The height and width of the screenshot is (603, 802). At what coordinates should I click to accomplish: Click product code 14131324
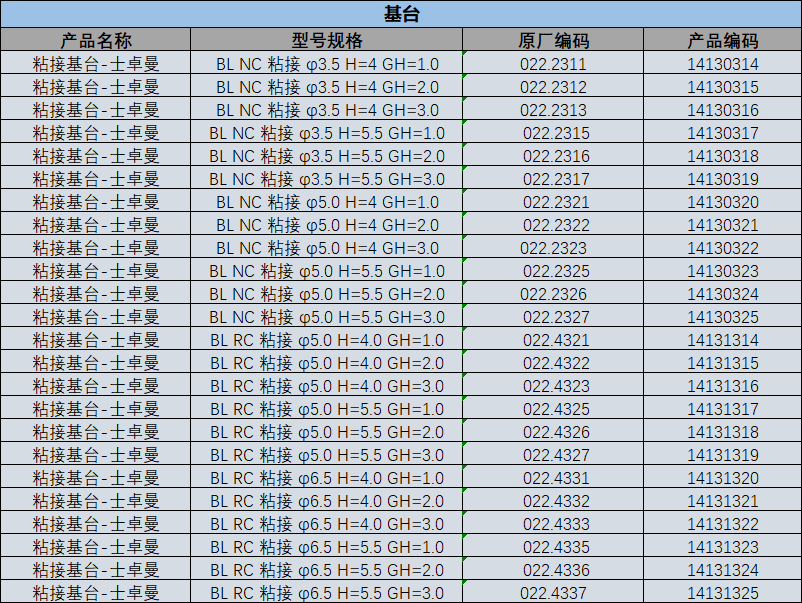(722, 570)
